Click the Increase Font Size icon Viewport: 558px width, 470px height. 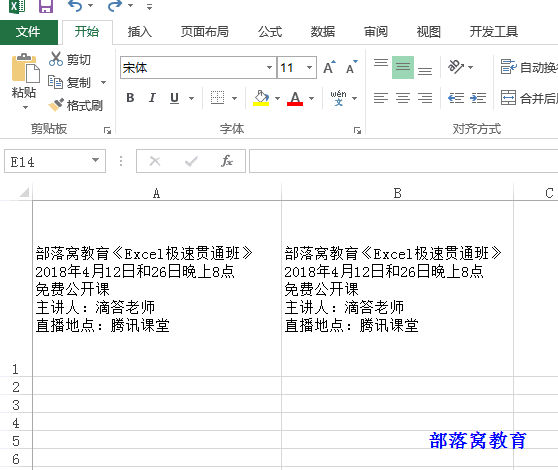[x=329, y=67]
